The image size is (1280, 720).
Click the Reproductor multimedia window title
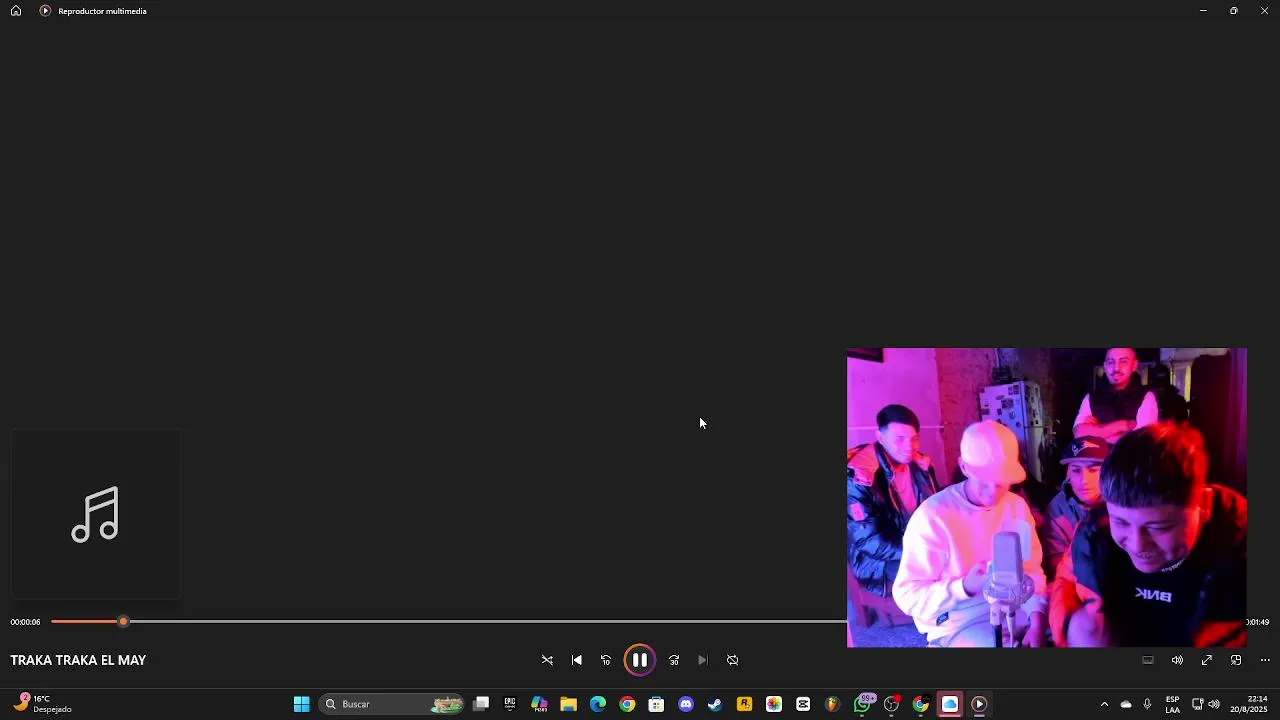click(x=102, y=11)
